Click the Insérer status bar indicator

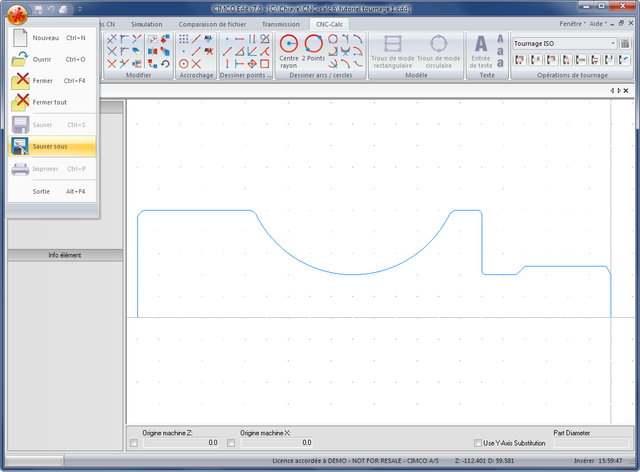click(x=584, y=461)
